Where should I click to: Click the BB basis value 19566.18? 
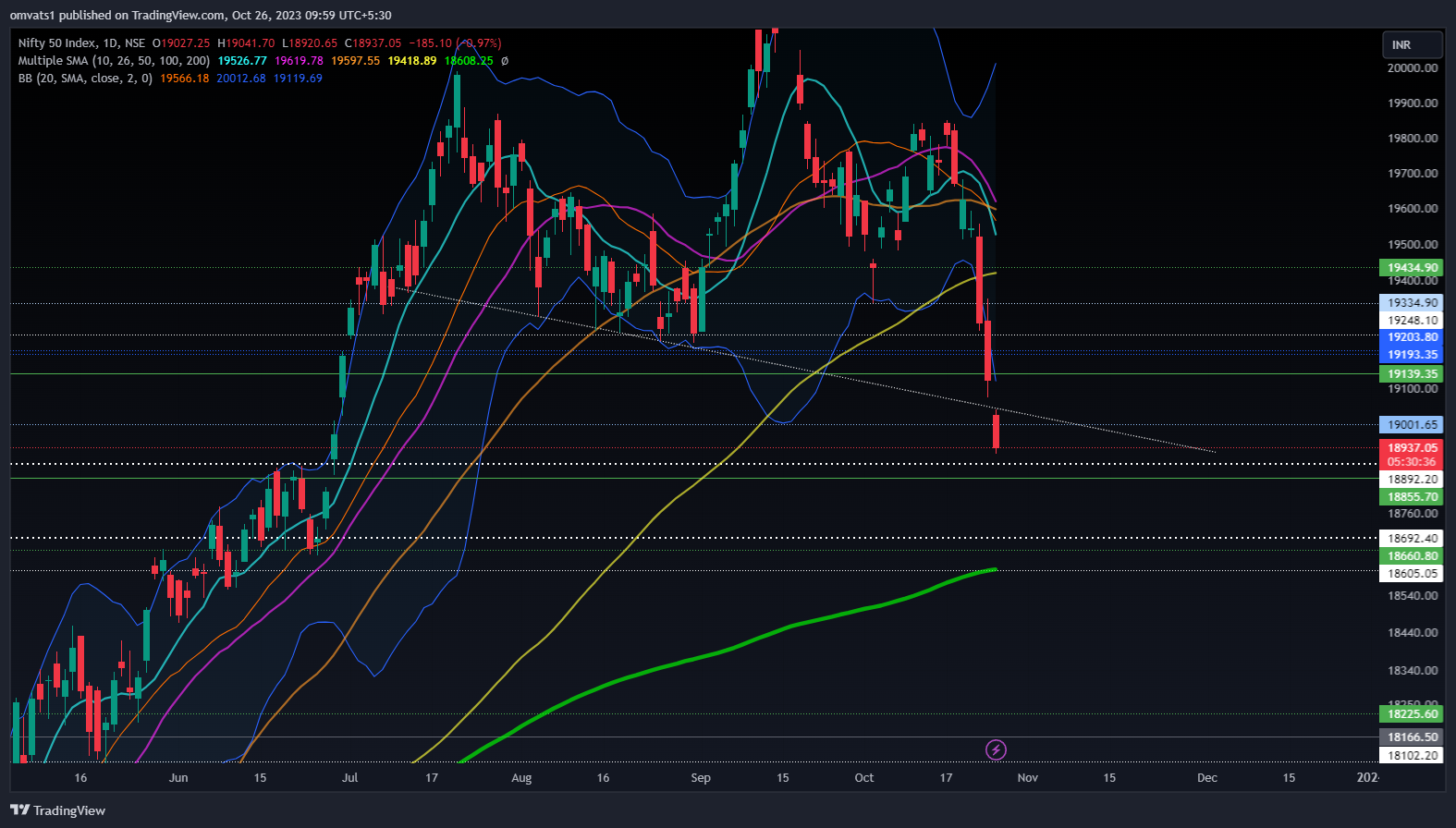pyautogui.click(x=185, y=79)
